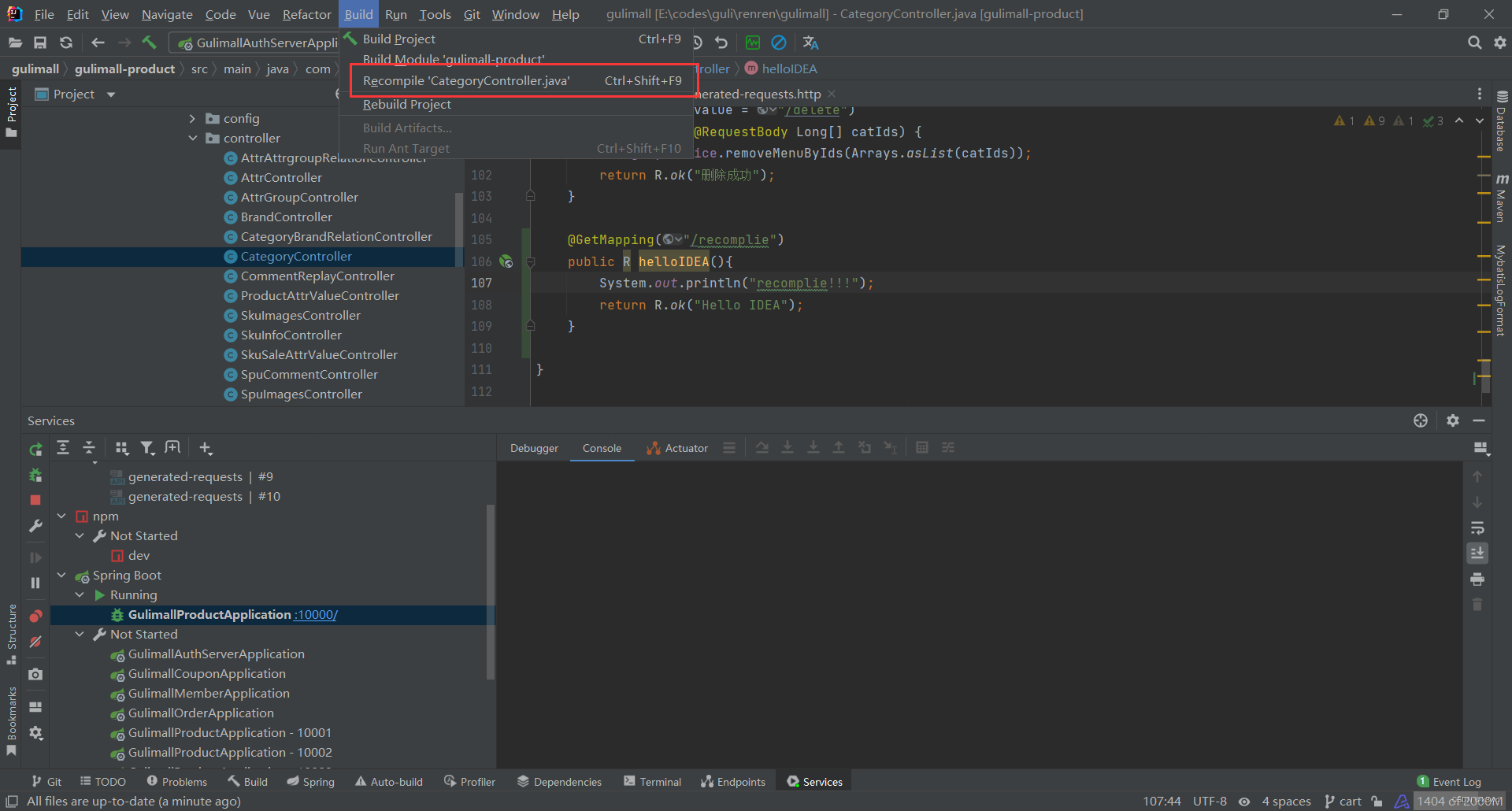This screenshot has width=1512, height=811.
Task: Click the Evaluate Expression calculator icon
Action: coord(922,447)
